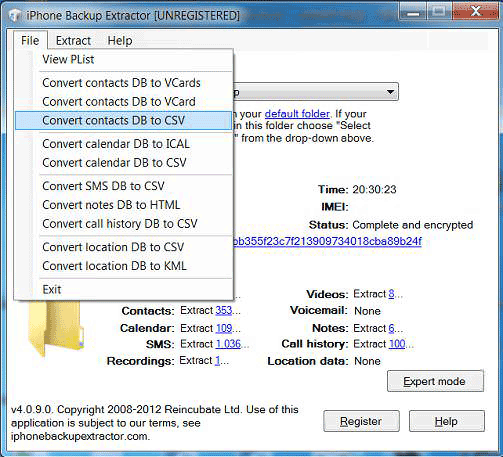Click the Help button at bottom
Image resolution: width=503 pixels, height=457 pixels.
[447, 421]
